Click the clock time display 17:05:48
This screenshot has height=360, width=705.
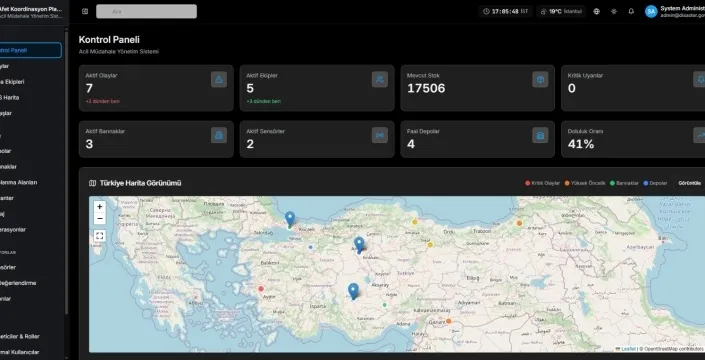click(x=506, y=11)
